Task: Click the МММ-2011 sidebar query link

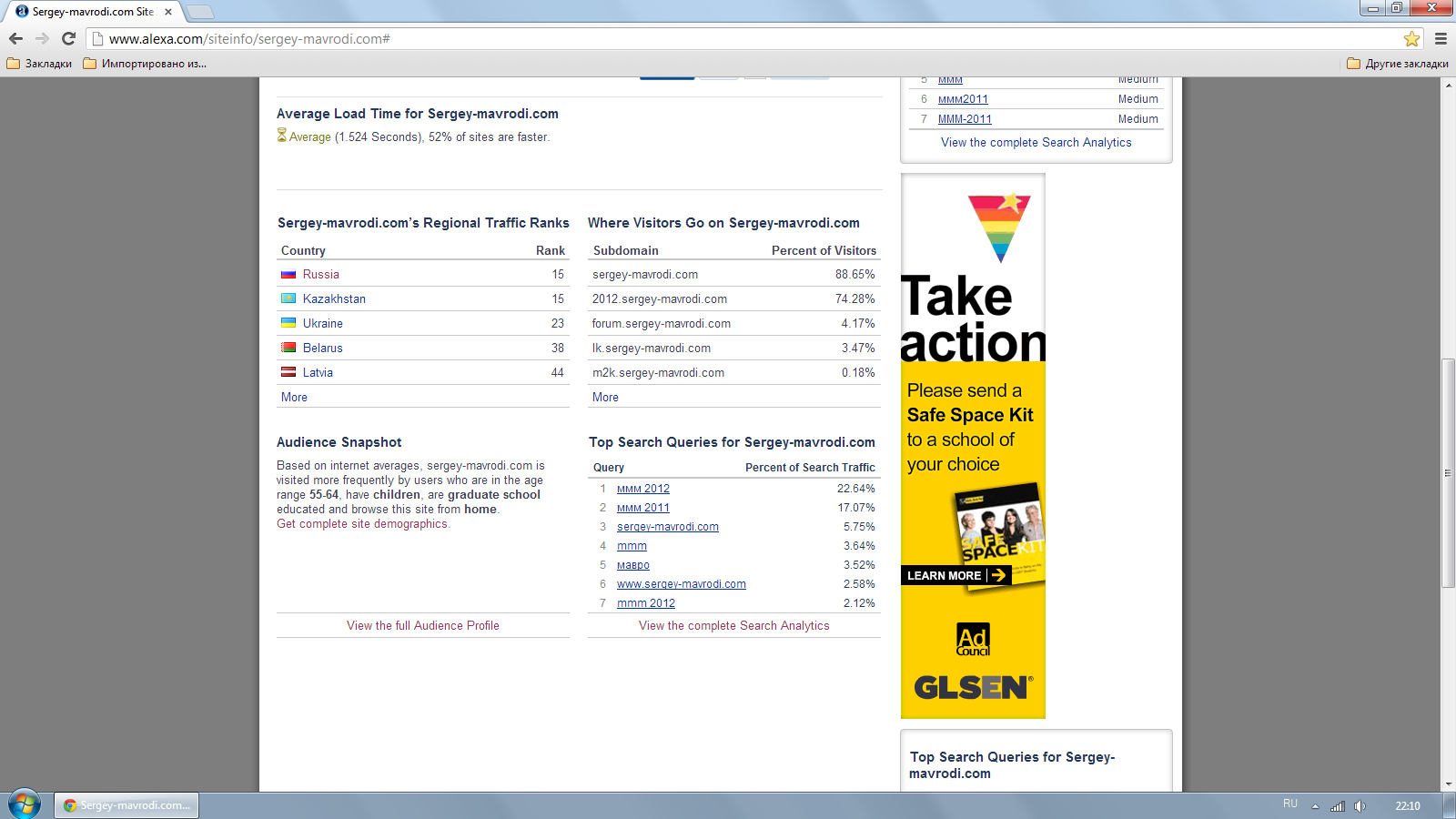Action: pos(965,119)
